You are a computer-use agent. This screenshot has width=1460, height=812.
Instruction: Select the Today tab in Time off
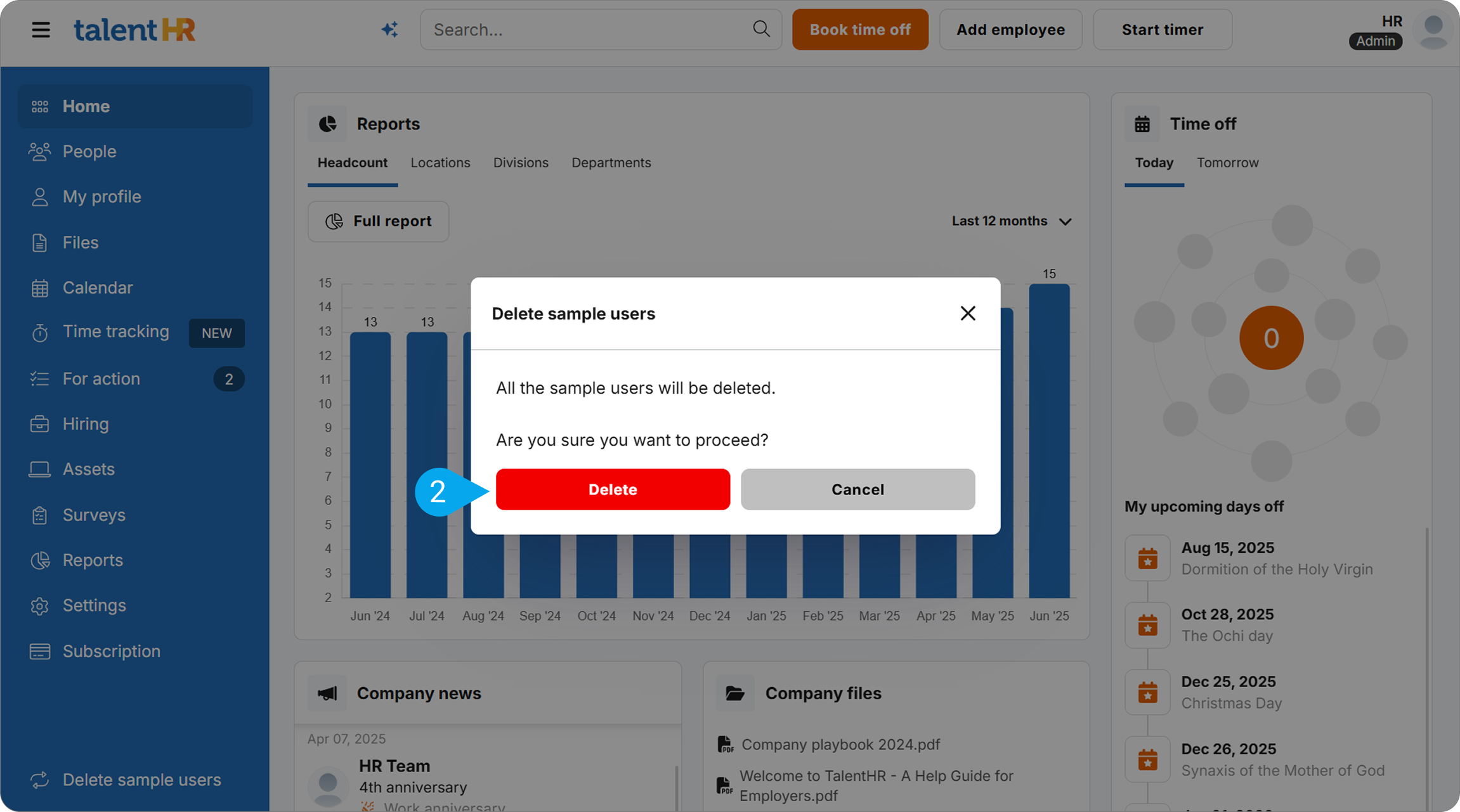point(1154,163)
